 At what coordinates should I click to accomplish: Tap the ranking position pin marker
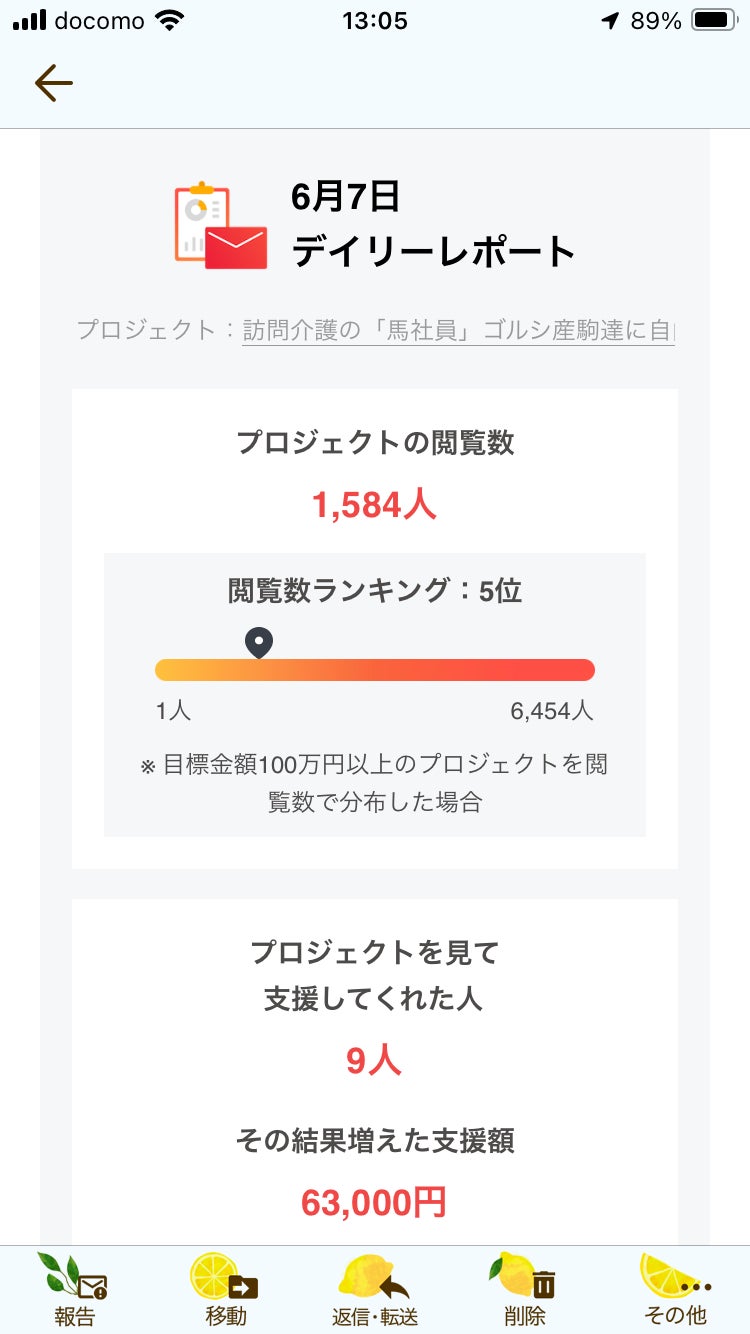tap(259, 643)
